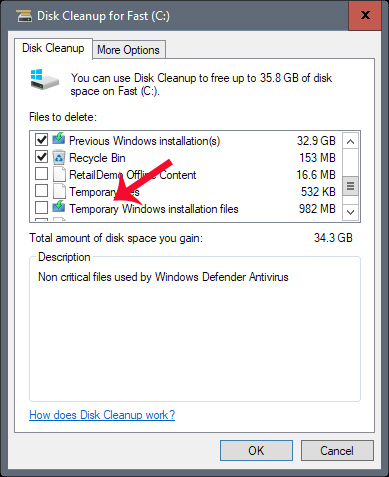Uncheck Previous Windows installation(s) checkbox
Screen dimensions: 389x477
point(41,140)
